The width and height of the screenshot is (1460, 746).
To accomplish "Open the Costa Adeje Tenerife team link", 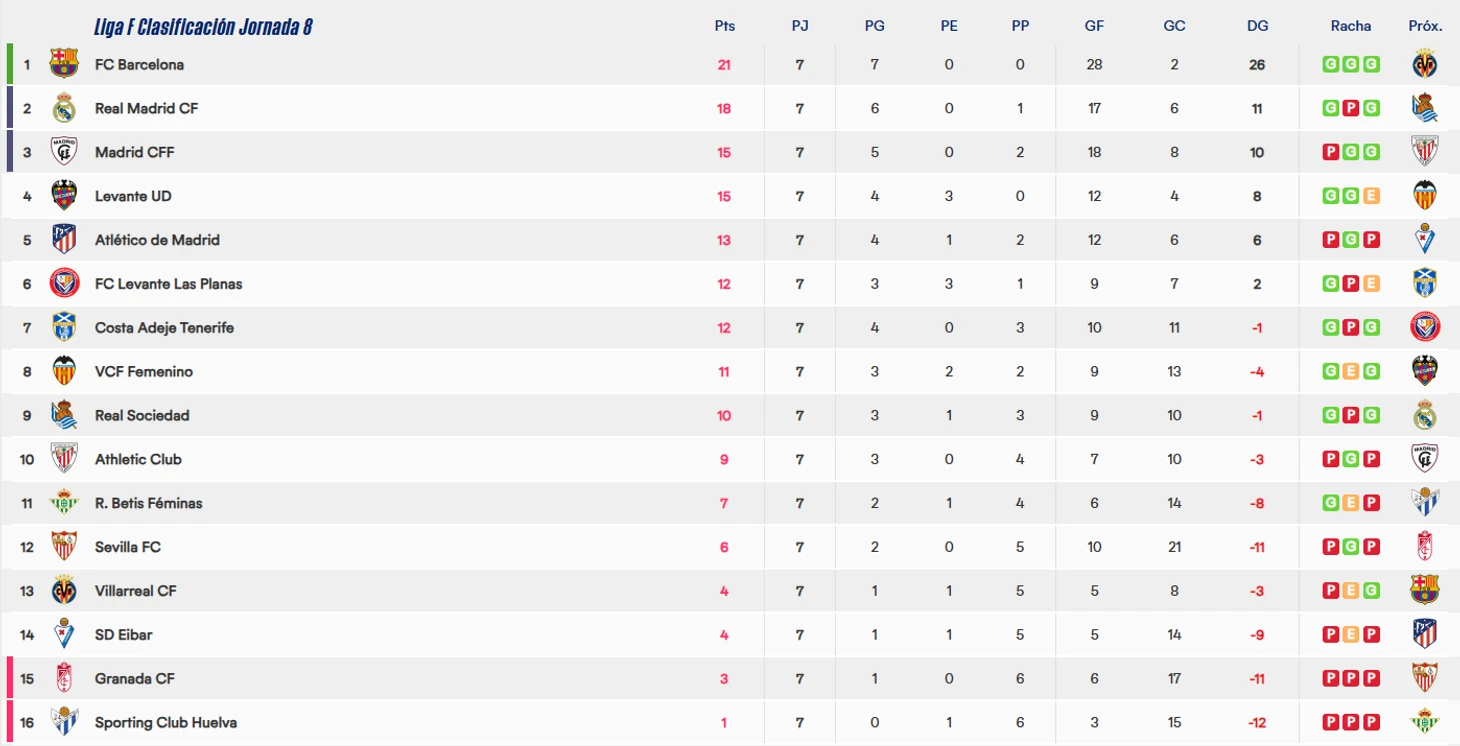I will [164, 328].
